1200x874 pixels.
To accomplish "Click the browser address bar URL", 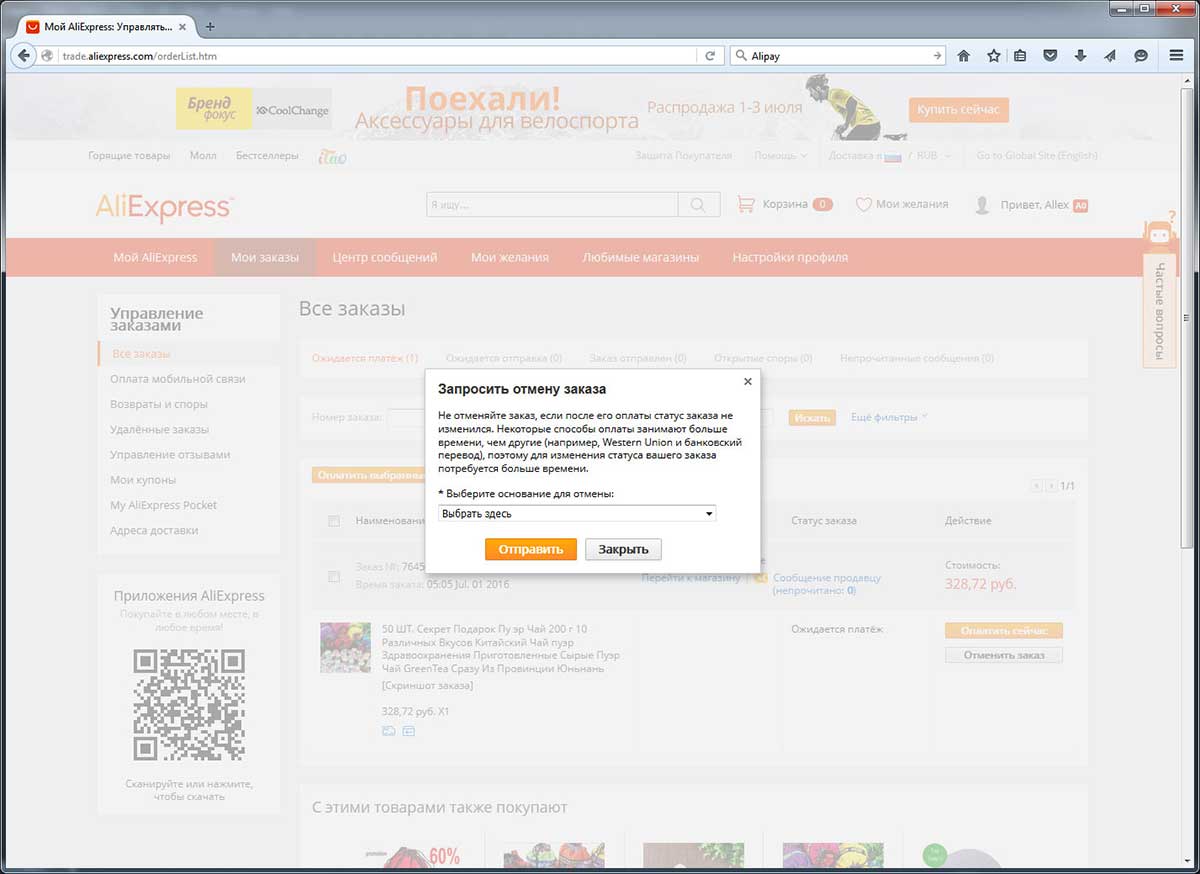I will 376,56.
